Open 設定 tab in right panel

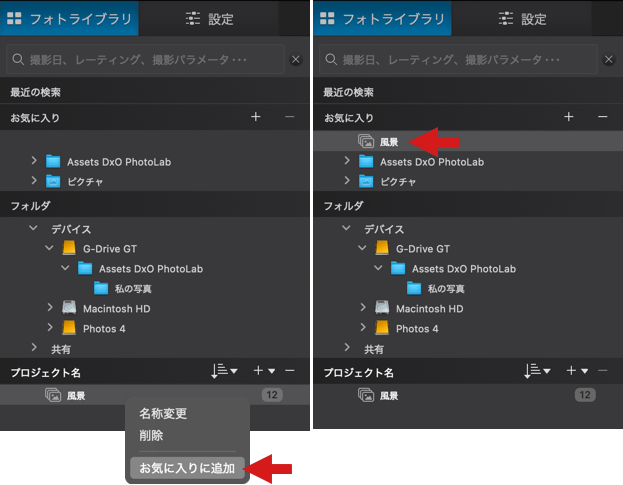click(x=522, y=19)
